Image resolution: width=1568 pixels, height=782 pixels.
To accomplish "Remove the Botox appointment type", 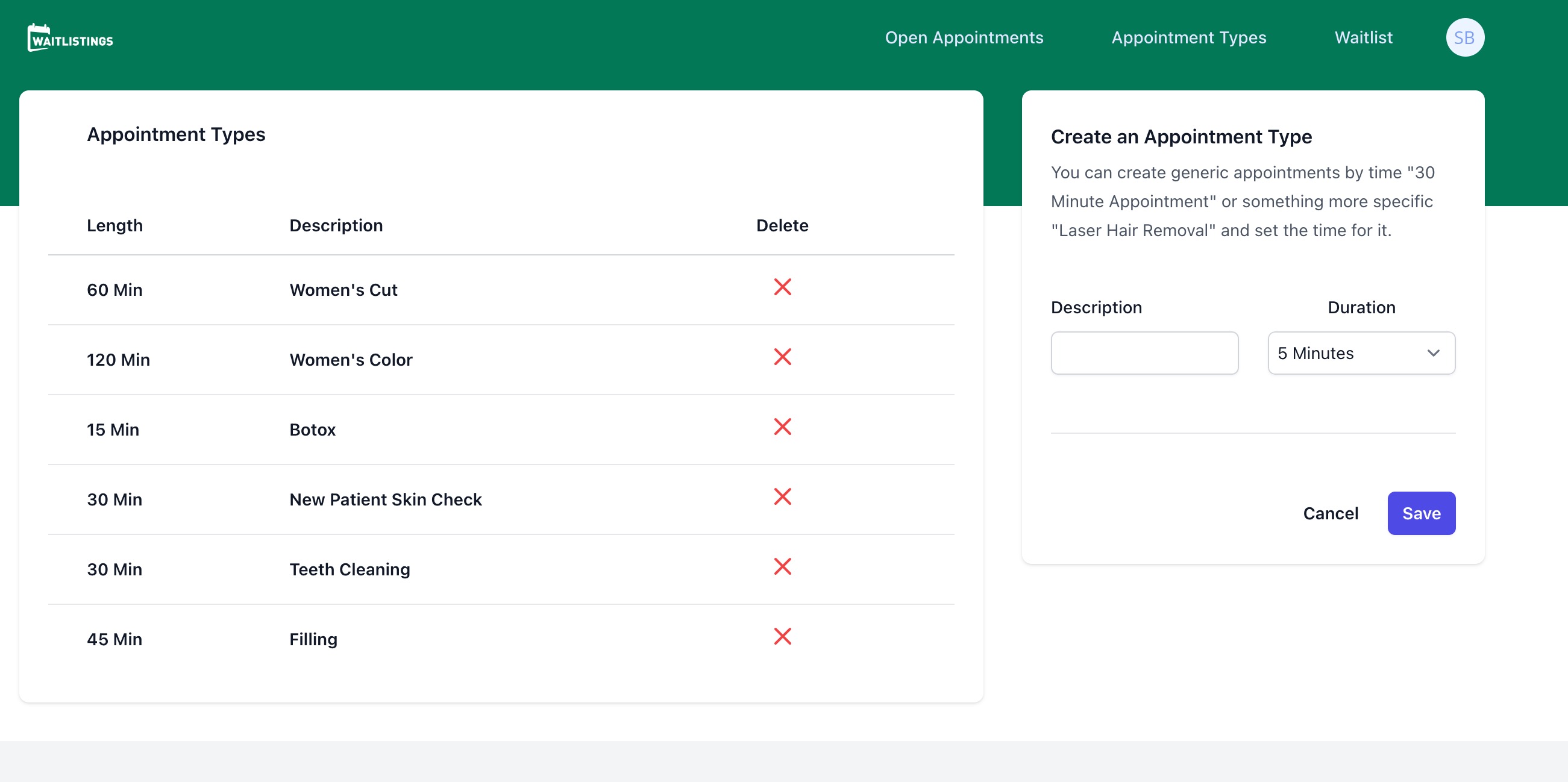I will coord(782,427).
